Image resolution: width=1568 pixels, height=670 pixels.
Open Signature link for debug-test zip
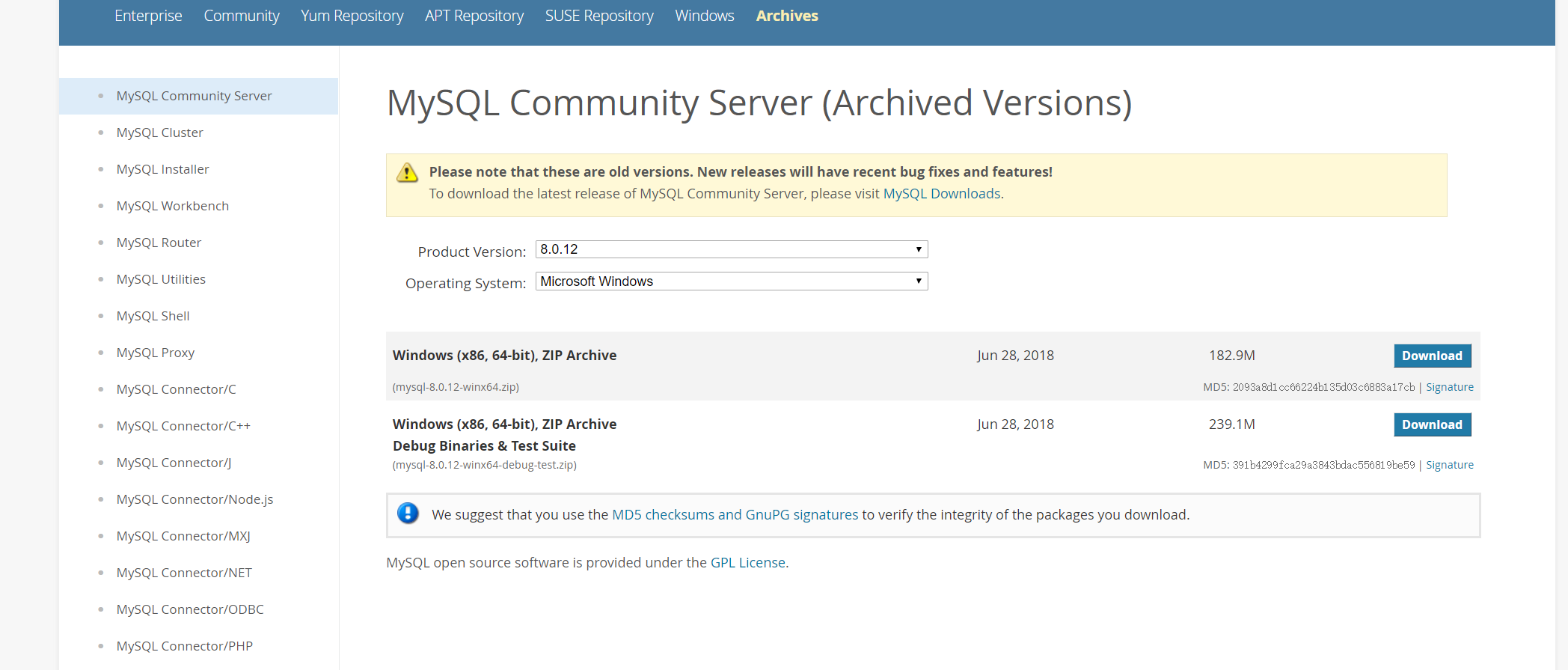click(1449, 465)
